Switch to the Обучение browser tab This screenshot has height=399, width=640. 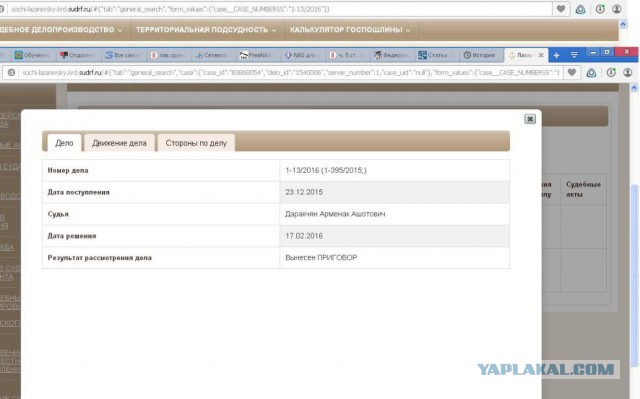tap(32, 55)
